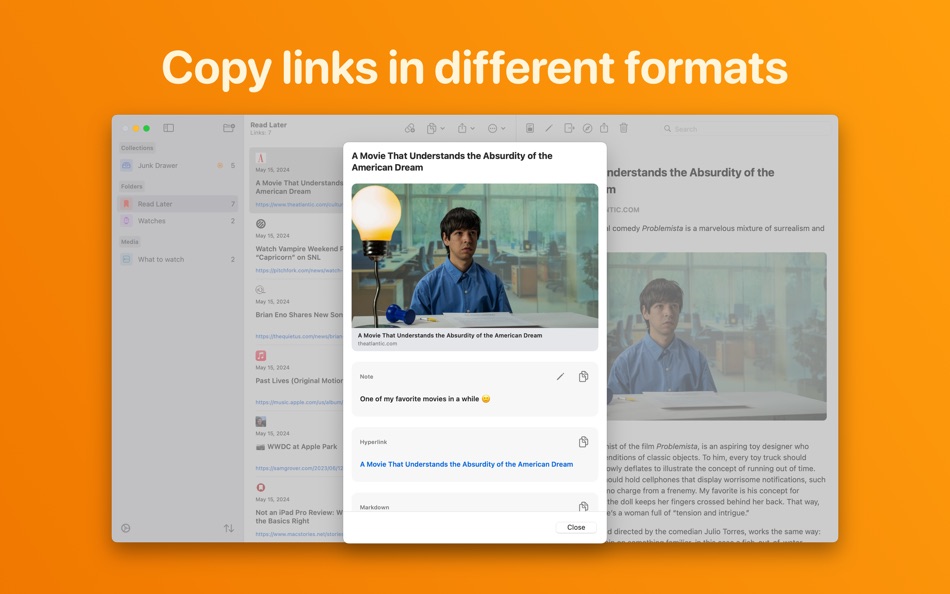The height and width of the screenshot is (594, 950).
Task: Click the move-to-folder icon in the toolbar
Action: 568,128
